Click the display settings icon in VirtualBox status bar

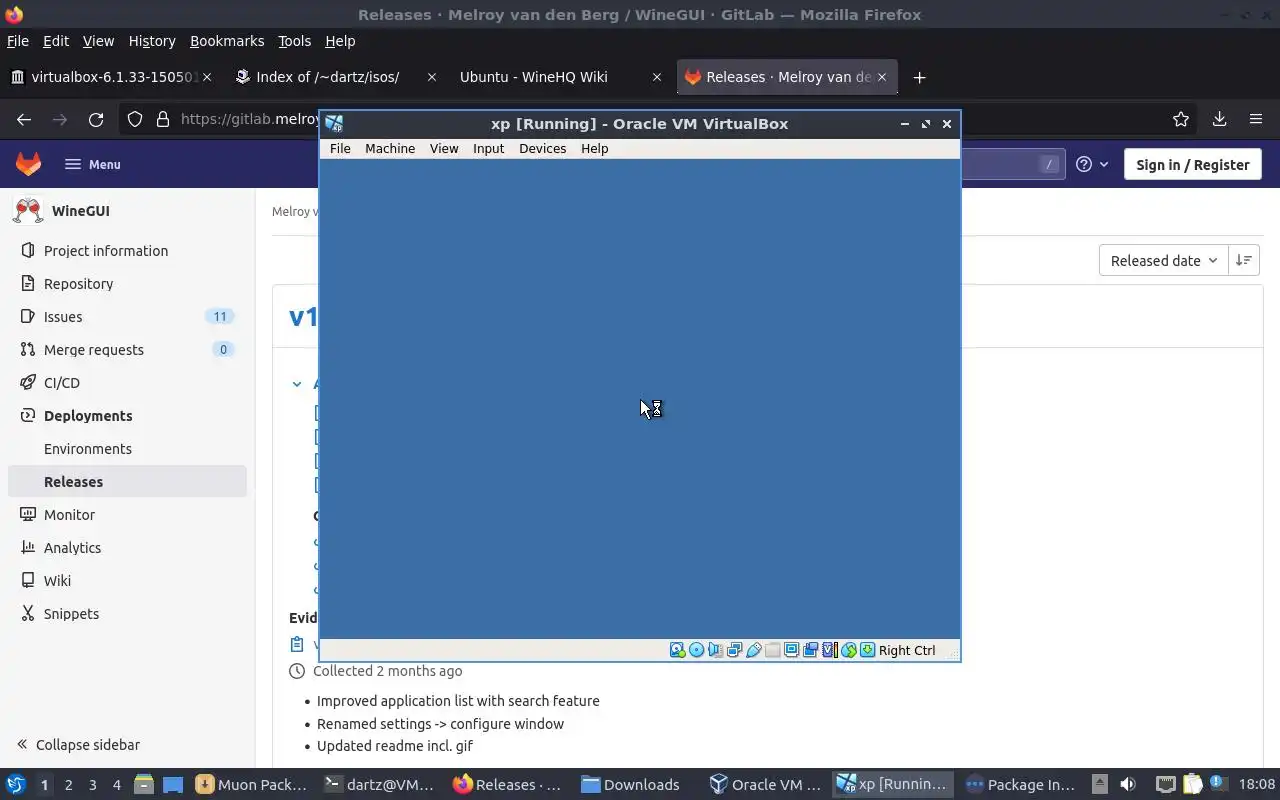(792, 650)
